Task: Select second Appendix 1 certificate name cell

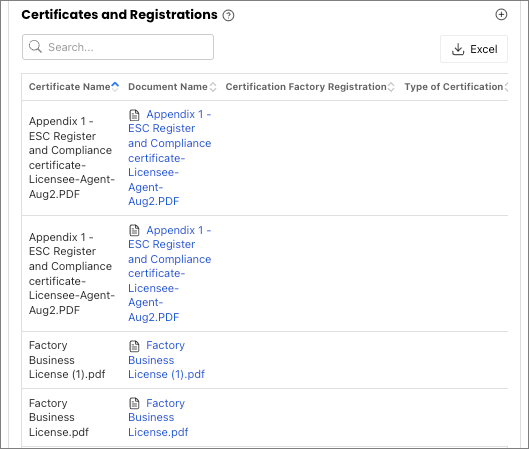Action: tap(72, 274)
